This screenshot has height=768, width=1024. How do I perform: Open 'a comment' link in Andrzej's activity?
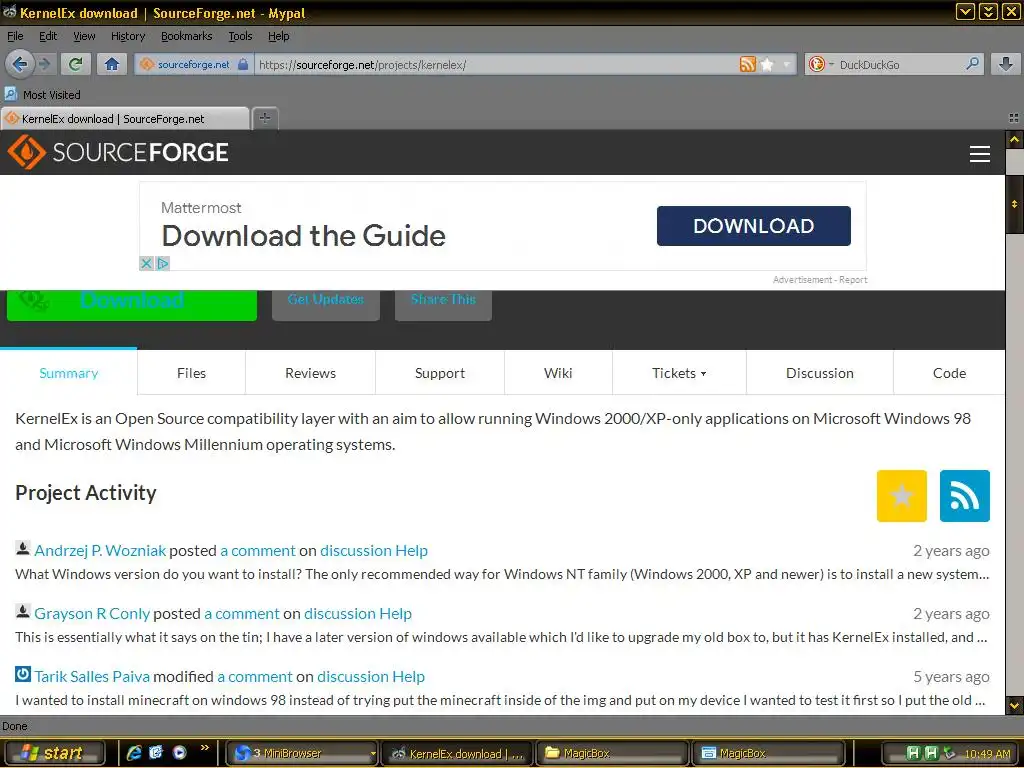258,551
